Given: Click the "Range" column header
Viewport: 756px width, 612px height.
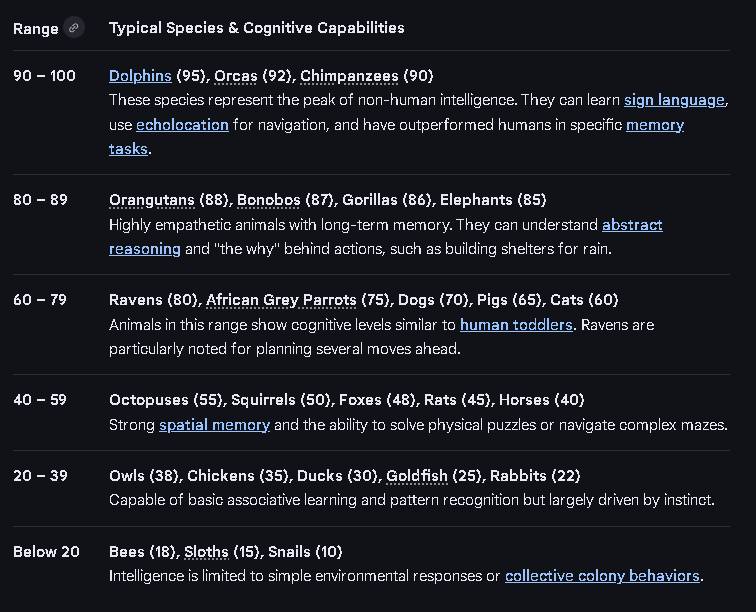Looking at the screenshot, I should [x=36, y=29].
